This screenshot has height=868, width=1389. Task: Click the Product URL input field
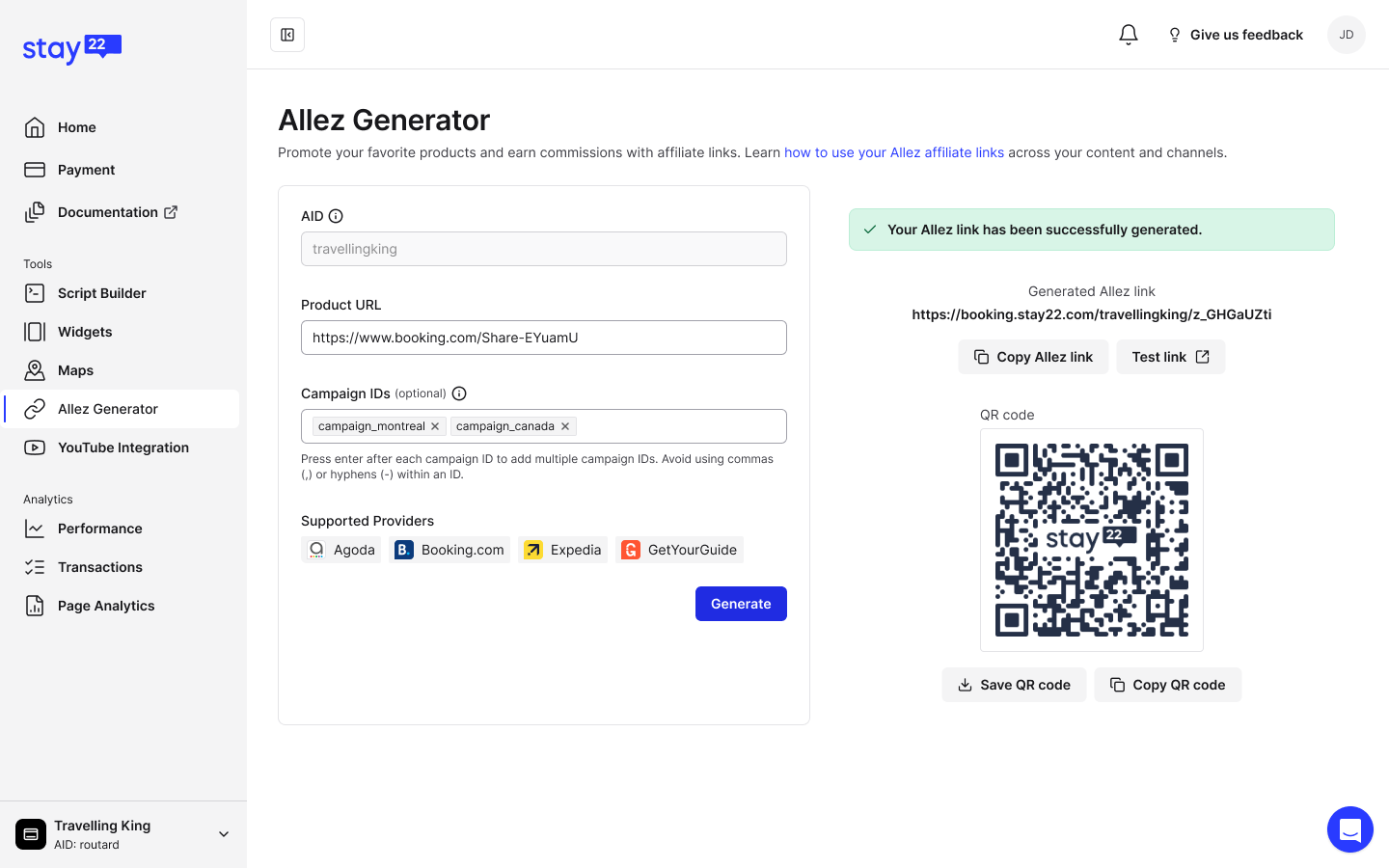point(544,338)
